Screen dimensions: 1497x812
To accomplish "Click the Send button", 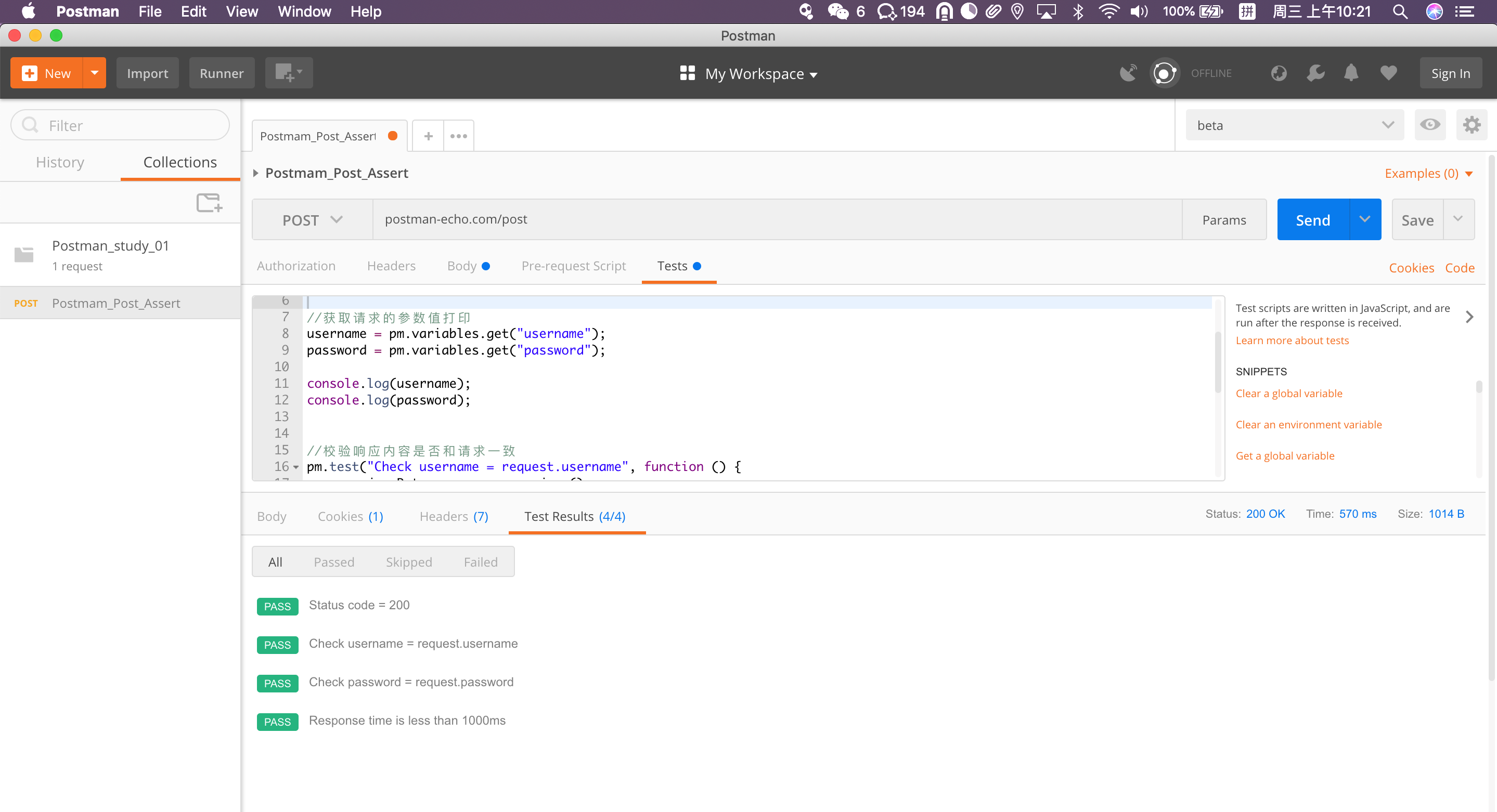I will point(1313,220).
